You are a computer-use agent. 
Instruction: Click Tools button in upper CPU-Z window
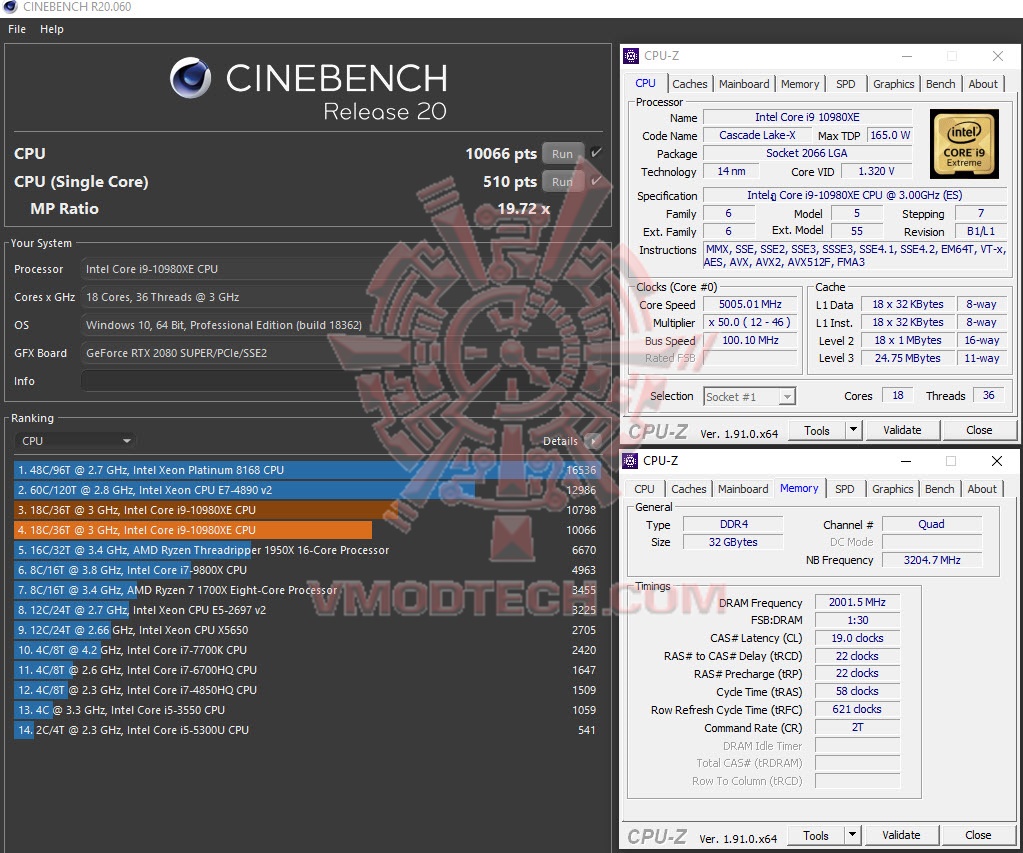(x=816, y=430)
